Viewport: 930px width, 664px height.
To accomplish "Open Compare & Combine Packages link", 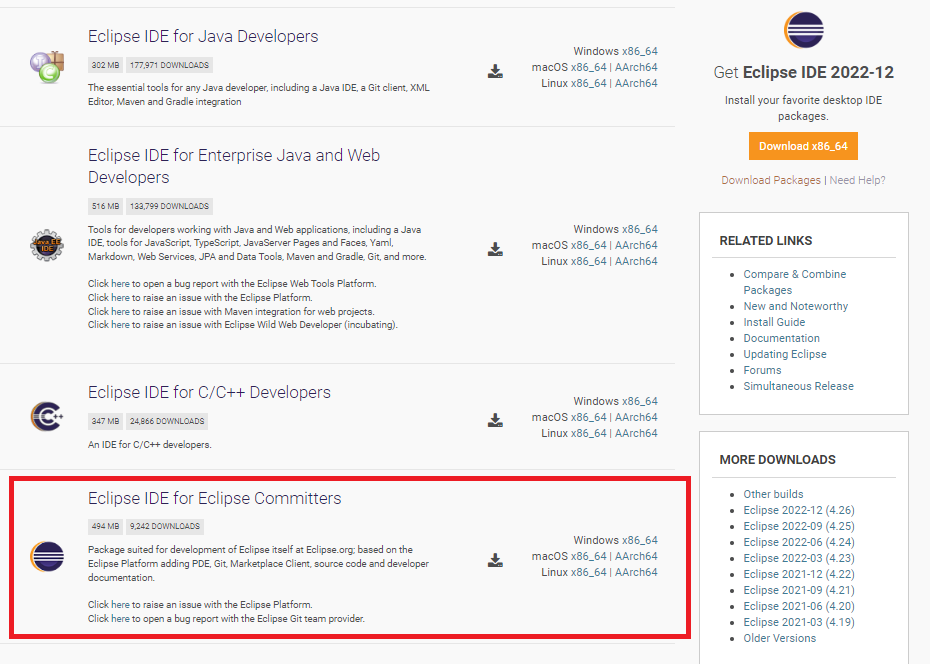I will coord(795,282).
